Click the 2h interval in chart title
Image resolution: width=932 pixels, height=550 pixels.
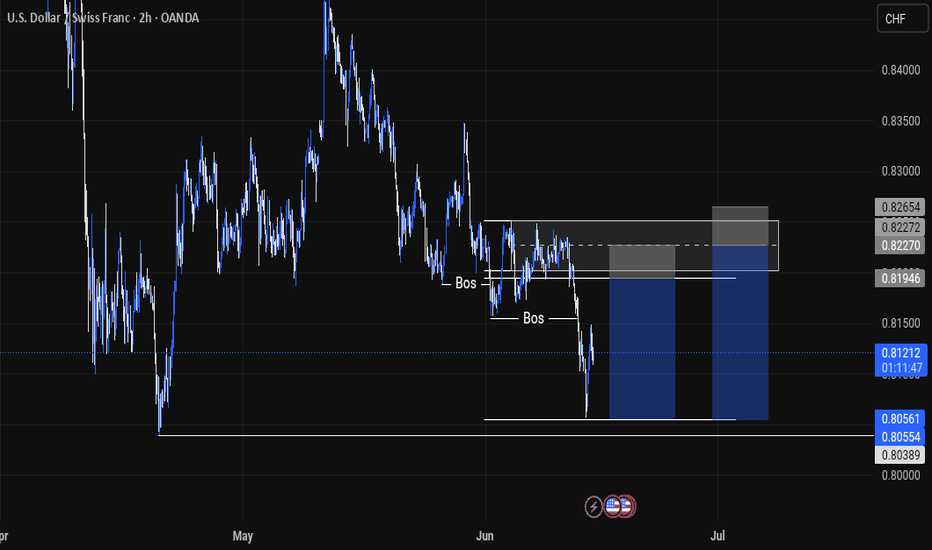pos(145,18)
